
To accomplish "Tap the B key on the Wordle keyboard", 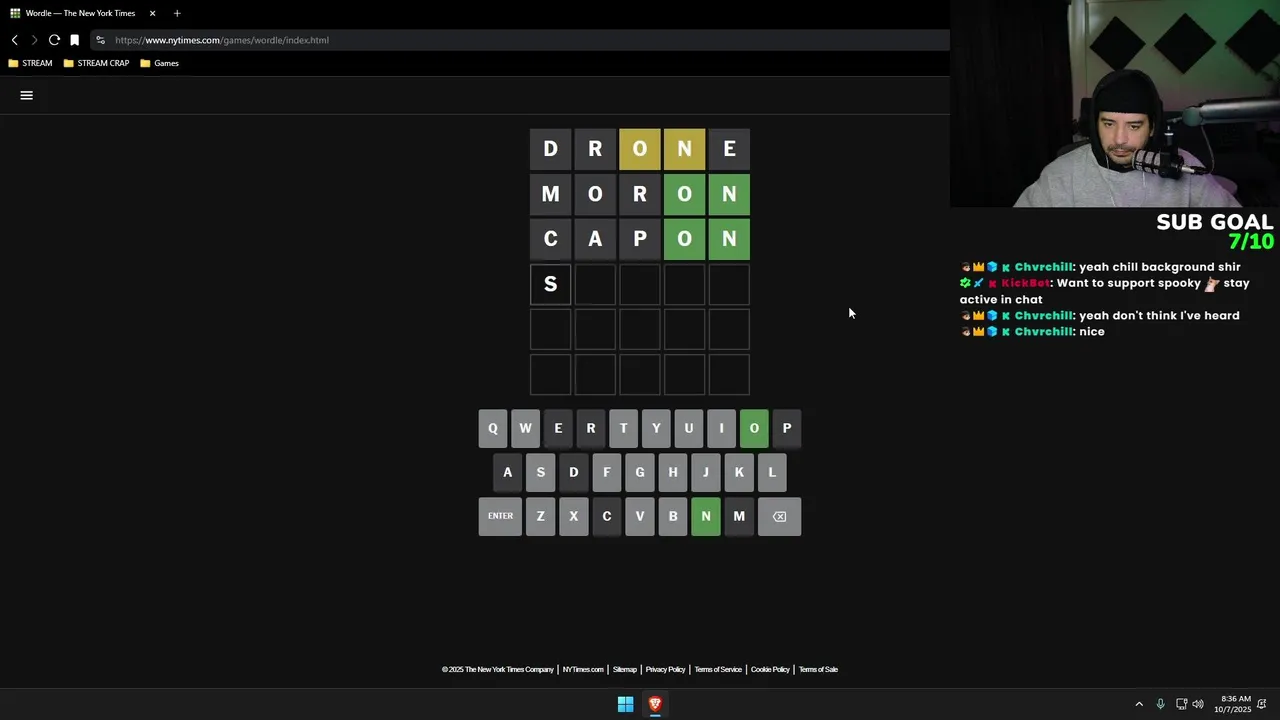I will coord(673,516).
